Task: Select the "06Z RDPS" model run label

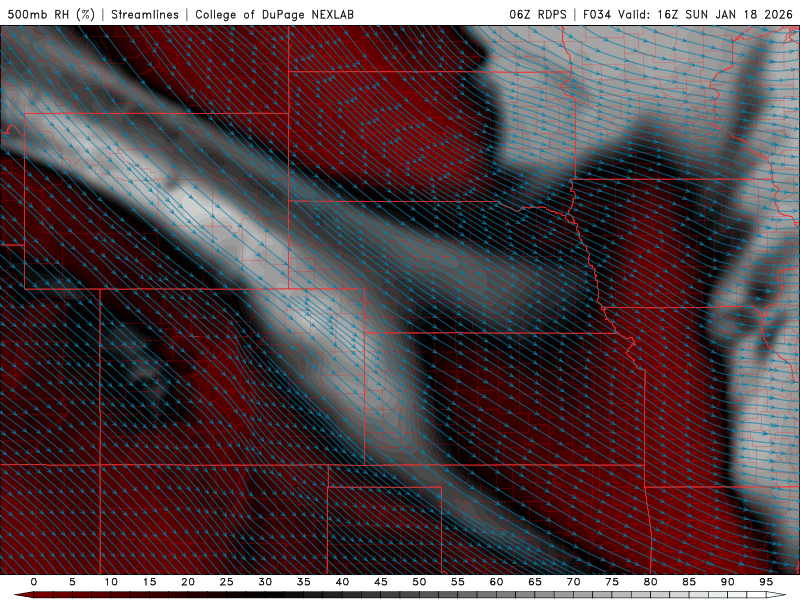Action: (x=538, y=14)
